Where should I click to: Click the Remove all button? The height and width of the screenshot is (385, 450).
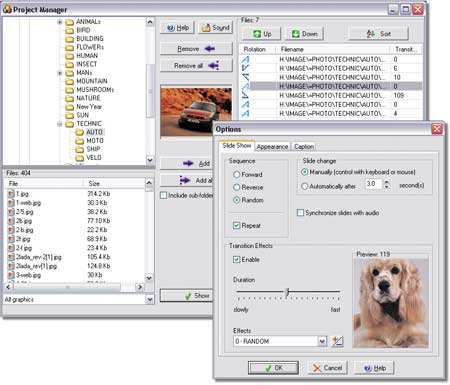pyautogui.click(x=196, y=66)
